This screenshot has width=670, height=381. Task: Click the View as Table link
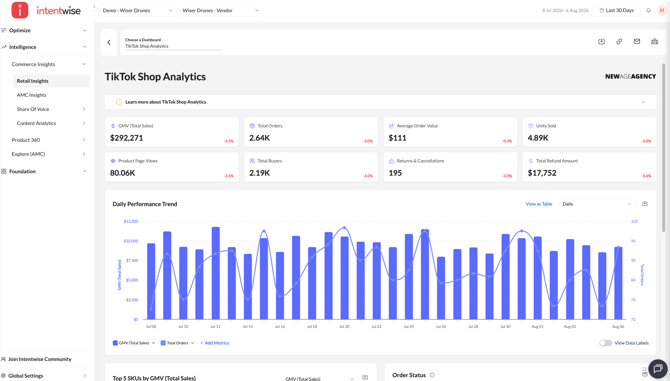539,204
